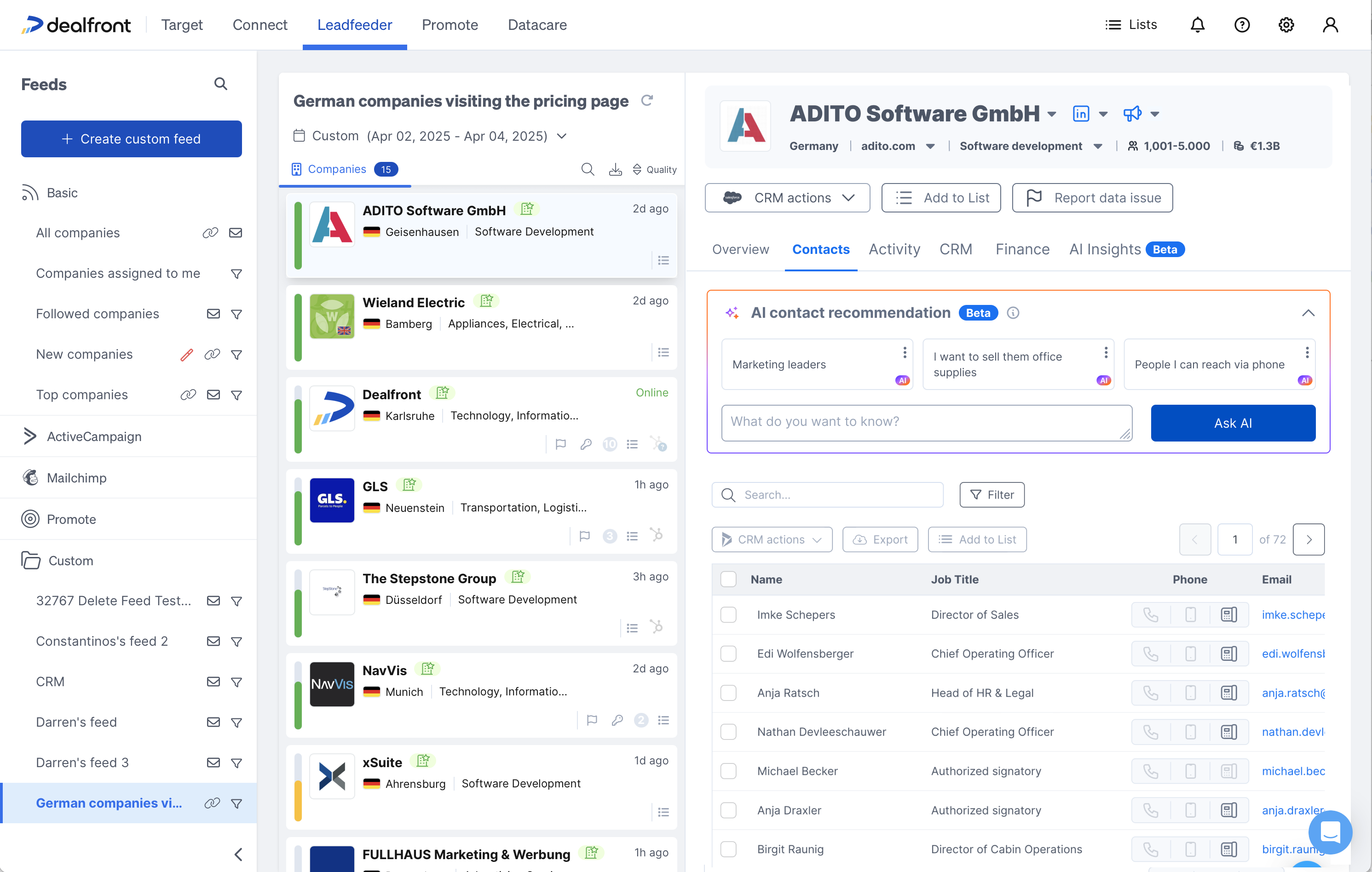This screenshot has height=872, width=1372.
Task: Open the LinkedIn icon for ADITO Software
Action: point(1080,114)
